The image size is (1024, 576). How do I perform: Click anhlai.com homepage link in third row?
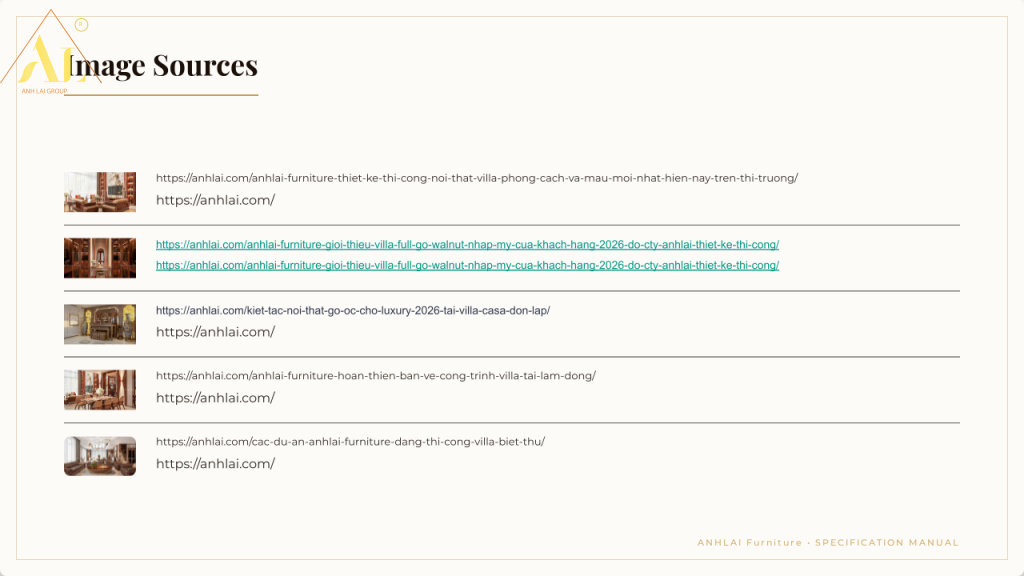(215, 332)
